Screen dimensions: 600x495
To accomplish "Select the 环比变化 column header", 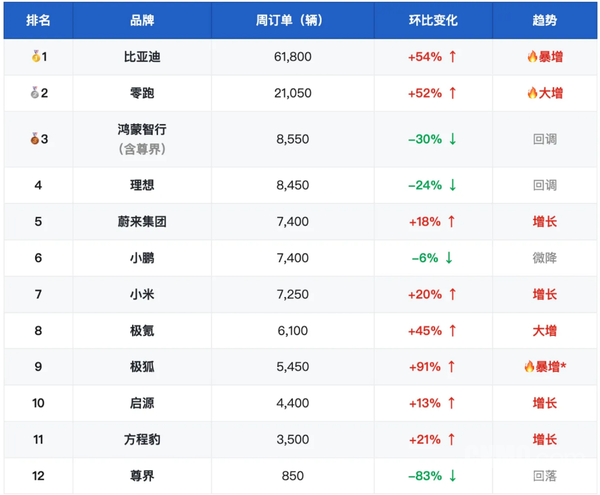I will pos(433,20).
